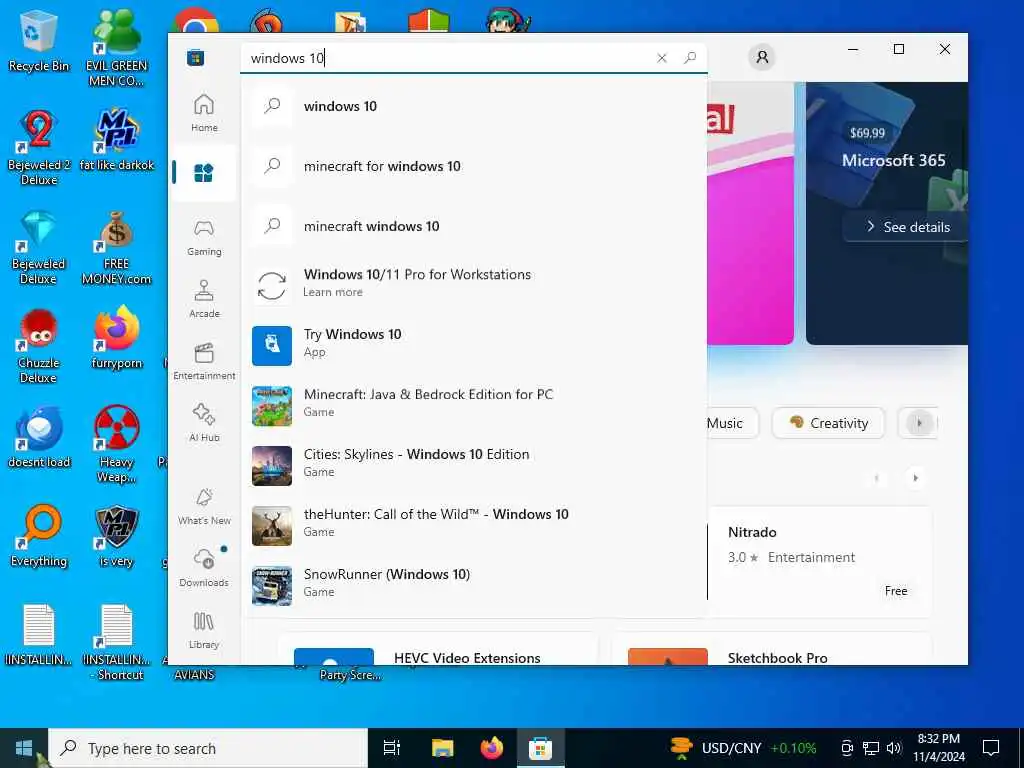Open Minecraft: Java & Bedrock Edition result
Screen dimensions: 1024x768
(x=475, y=404)
